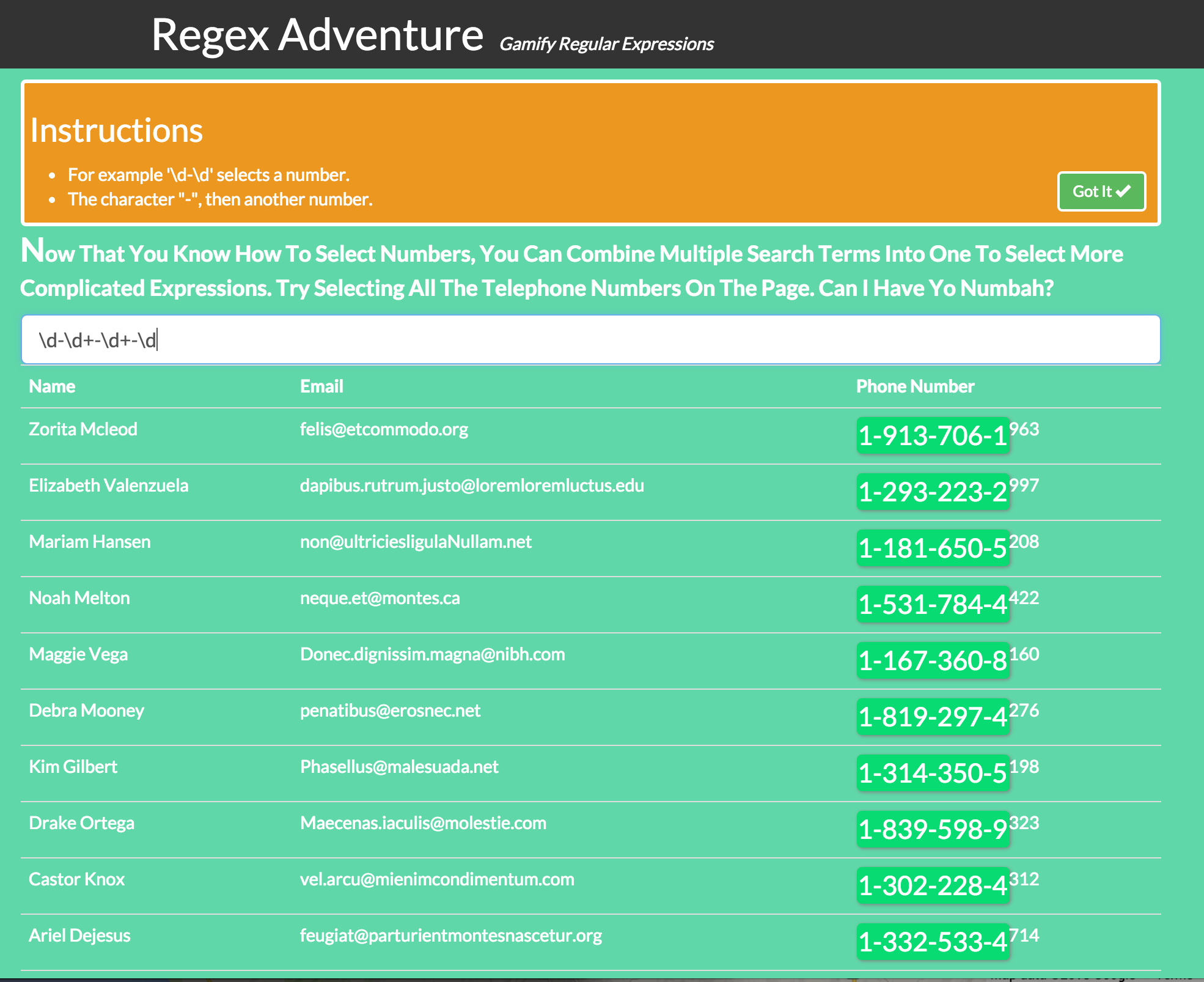Click the Email column header

[x=321, y=386]
